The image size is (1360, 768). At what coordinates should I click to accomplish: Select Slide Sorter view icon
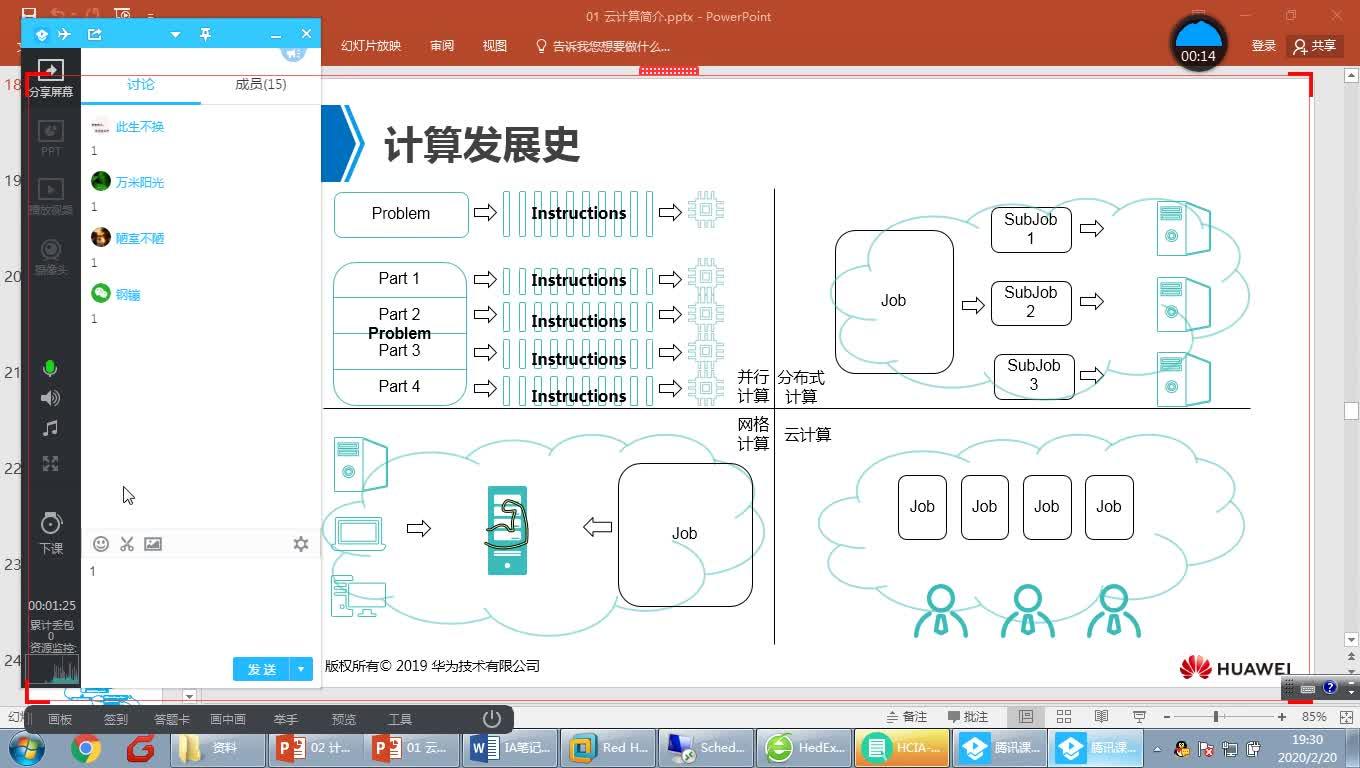pos(1064,717)
